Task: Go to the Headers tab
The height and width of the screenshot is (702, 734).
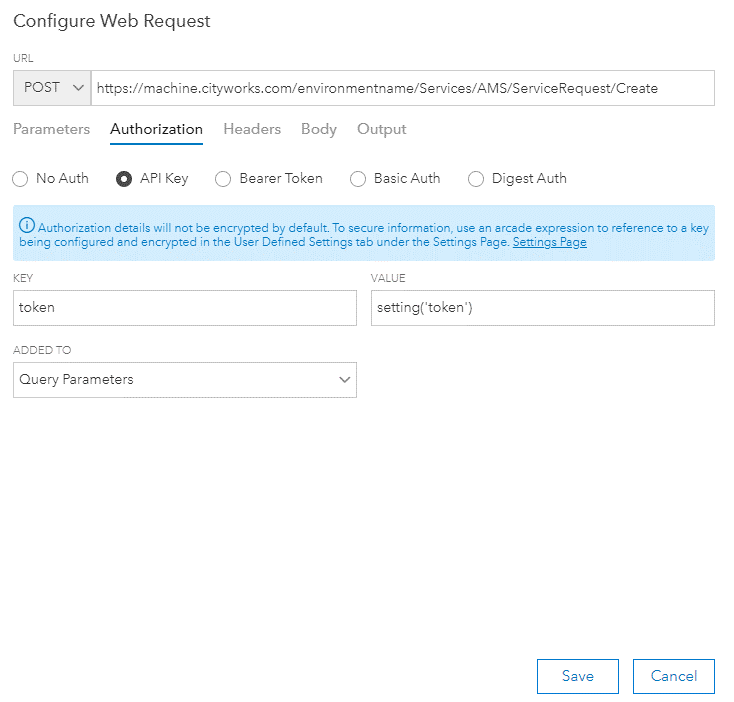Action: [x=252, y=129]
